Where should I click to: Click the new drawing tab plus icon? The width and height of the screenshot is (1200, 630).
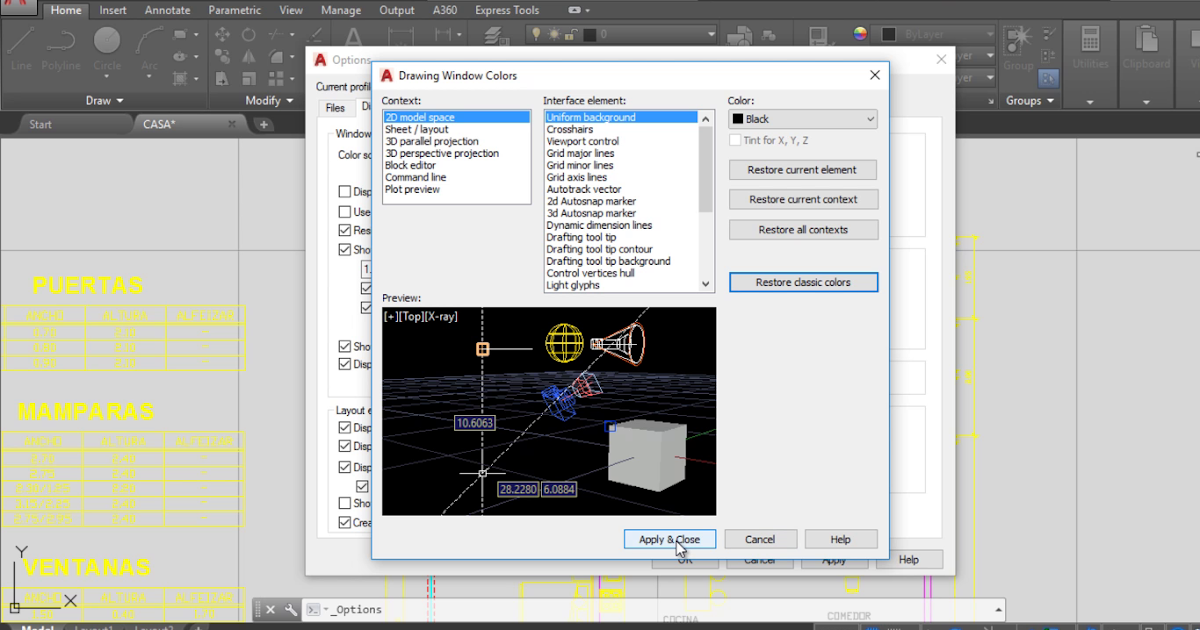point(264,124)
